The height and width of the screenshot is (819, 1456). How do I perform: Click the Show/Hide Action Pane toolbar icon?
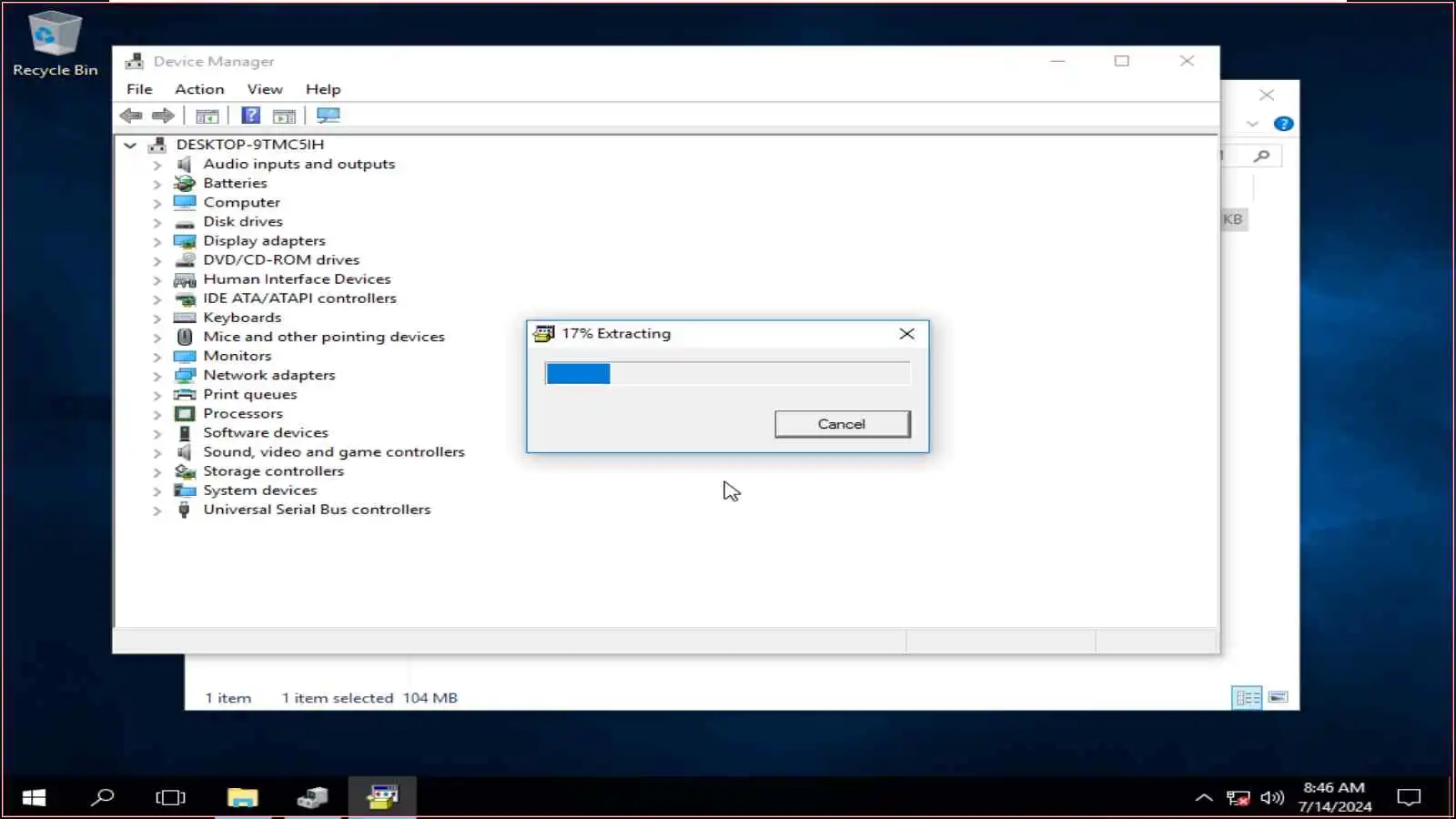click(284, 116)
